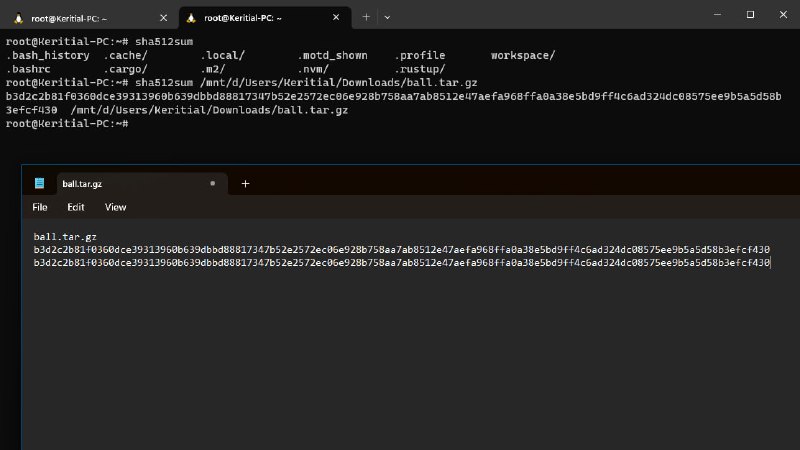Click the unsaved-changes dot on ball.tar.gz tab

[212, 184]
